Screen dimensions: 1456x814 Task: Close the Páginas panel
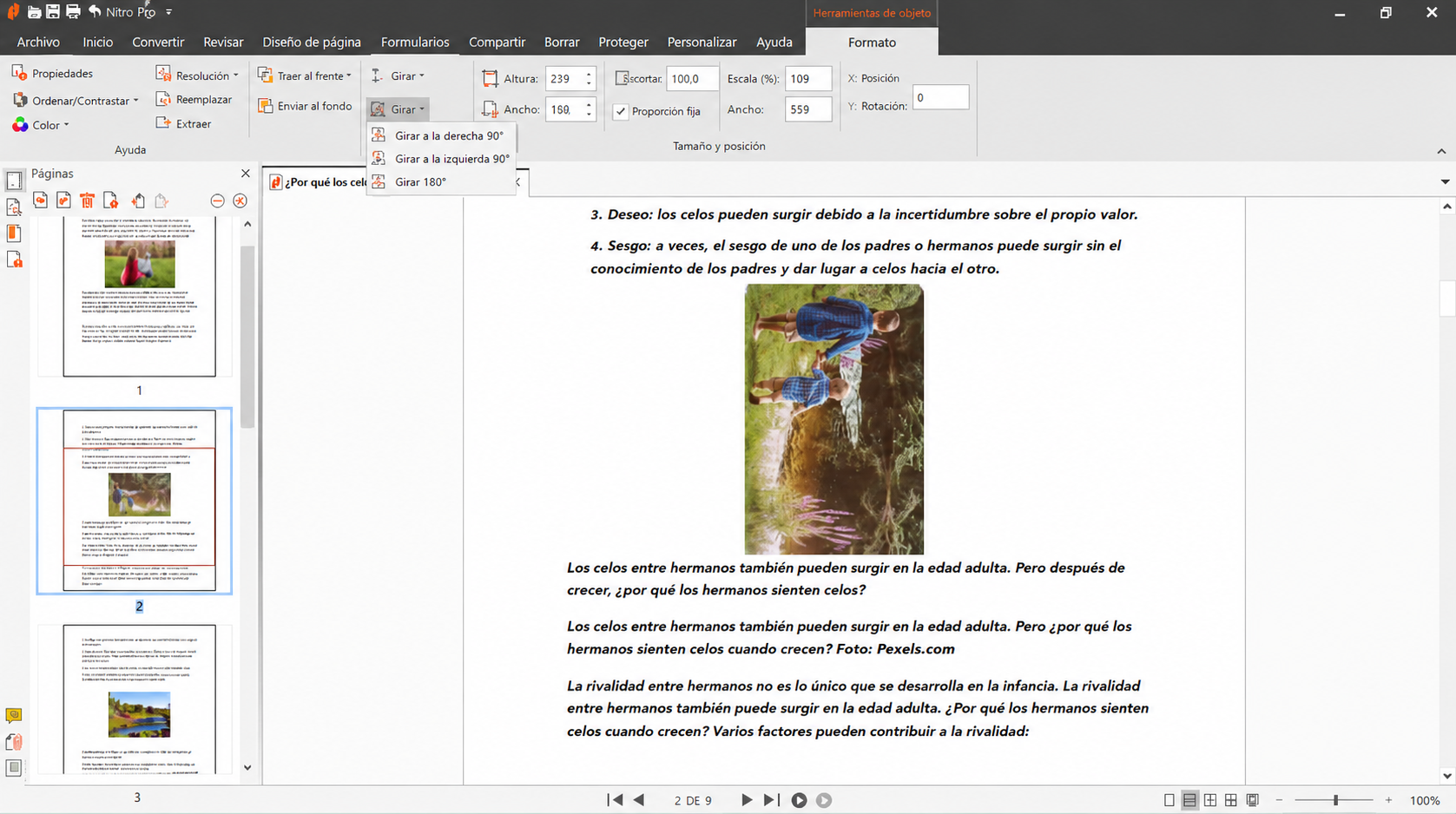click(246, 174)
